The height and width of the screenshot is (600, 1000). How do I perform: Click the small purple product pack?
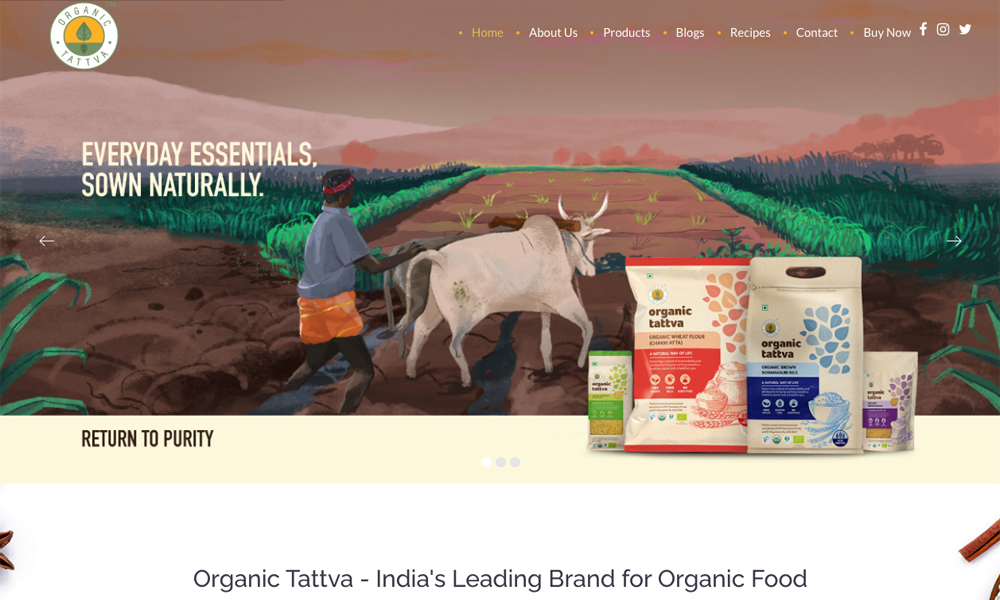click(x=890, y=402)
